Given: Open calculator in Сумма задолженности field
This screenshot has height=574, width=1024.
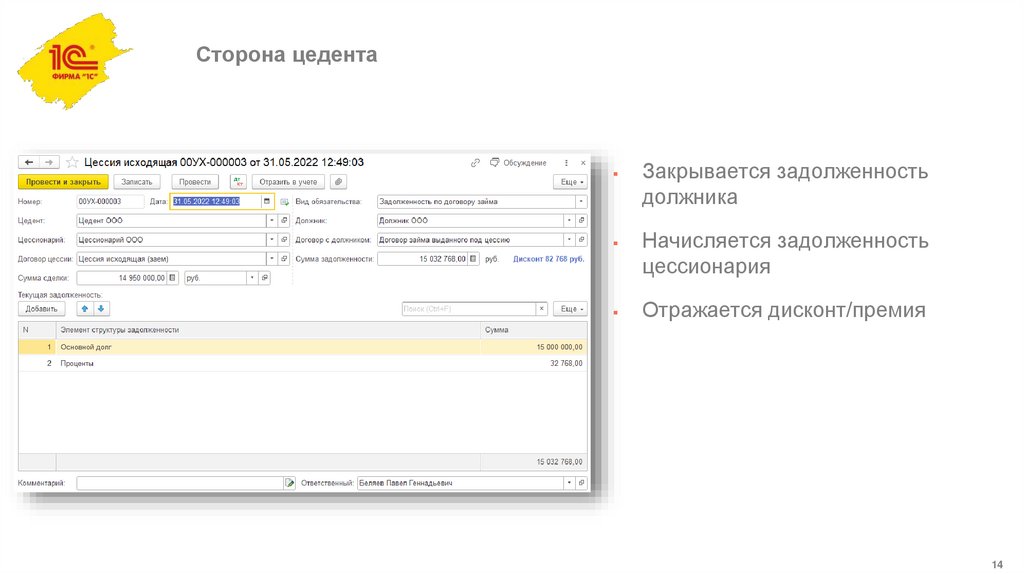Looking at the screenshot, I should [473, 259].
